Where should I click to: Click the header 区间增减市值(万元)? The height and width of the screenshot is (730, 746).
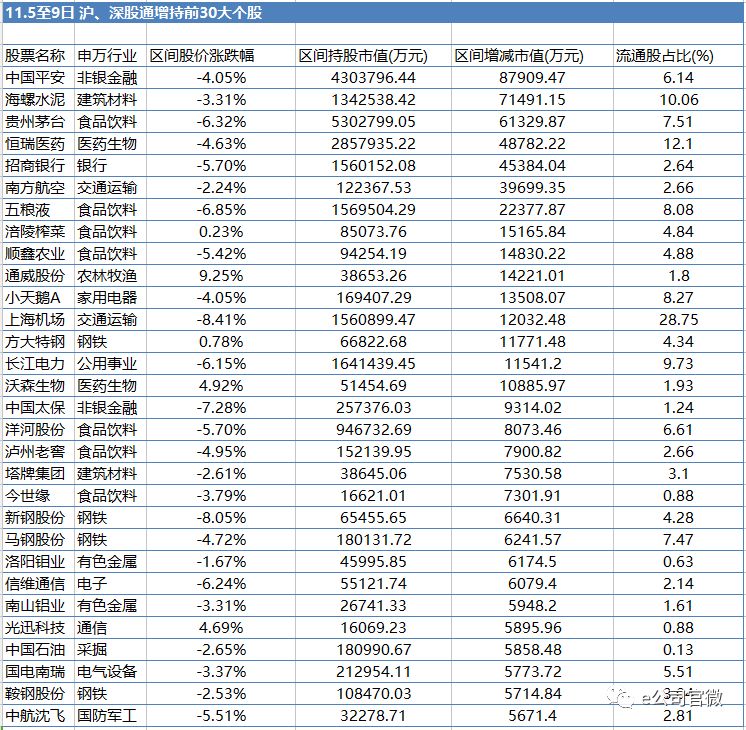pyautogui.click(x=519, y=56)
